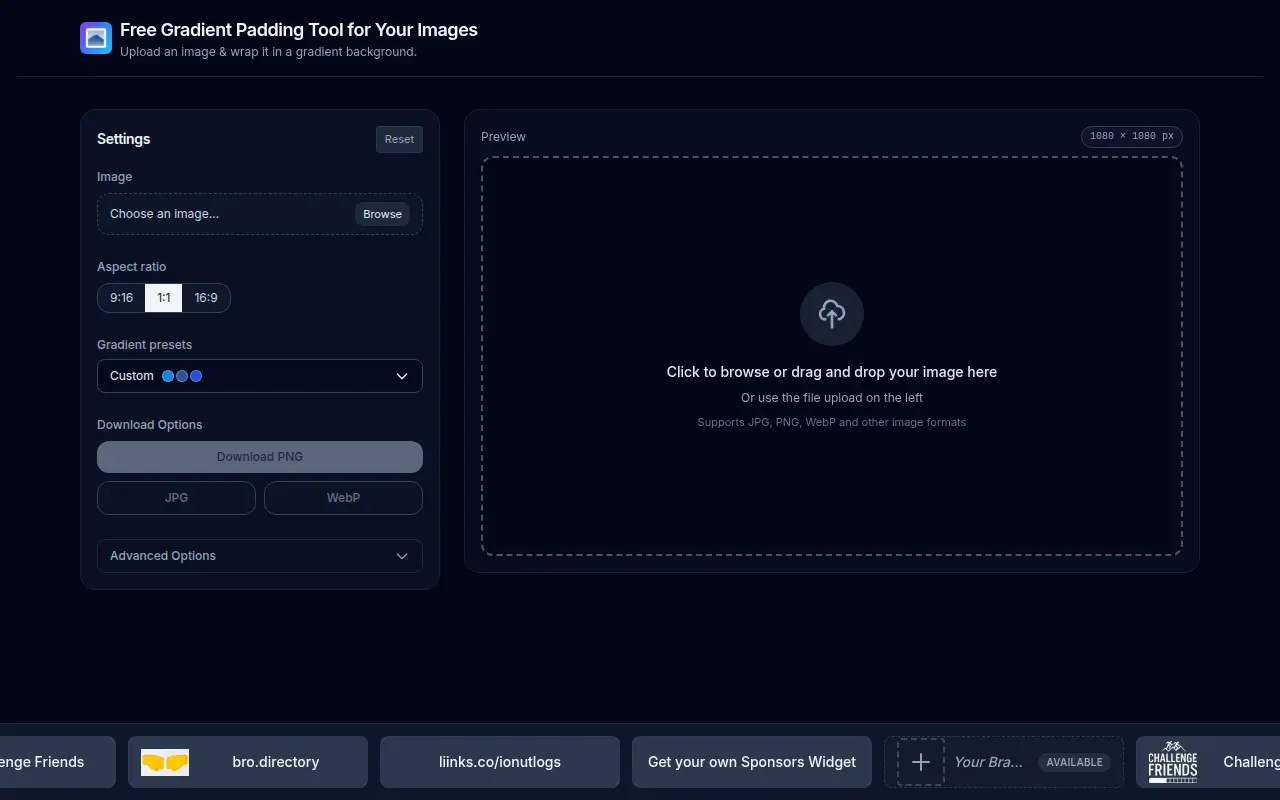Click the custom gradient color dots
This screenshot has width=1280, height=800.
[x=182, y=376]
